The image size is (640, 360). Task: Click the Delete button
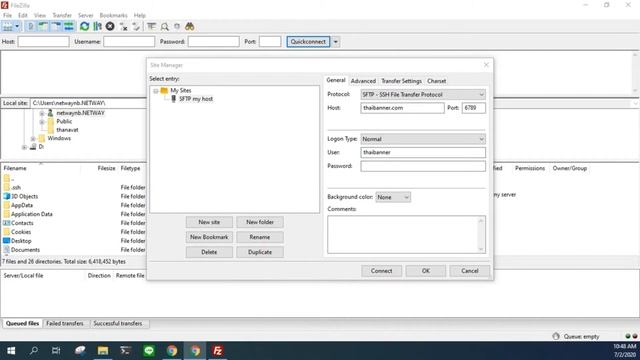tap(209, 252)
